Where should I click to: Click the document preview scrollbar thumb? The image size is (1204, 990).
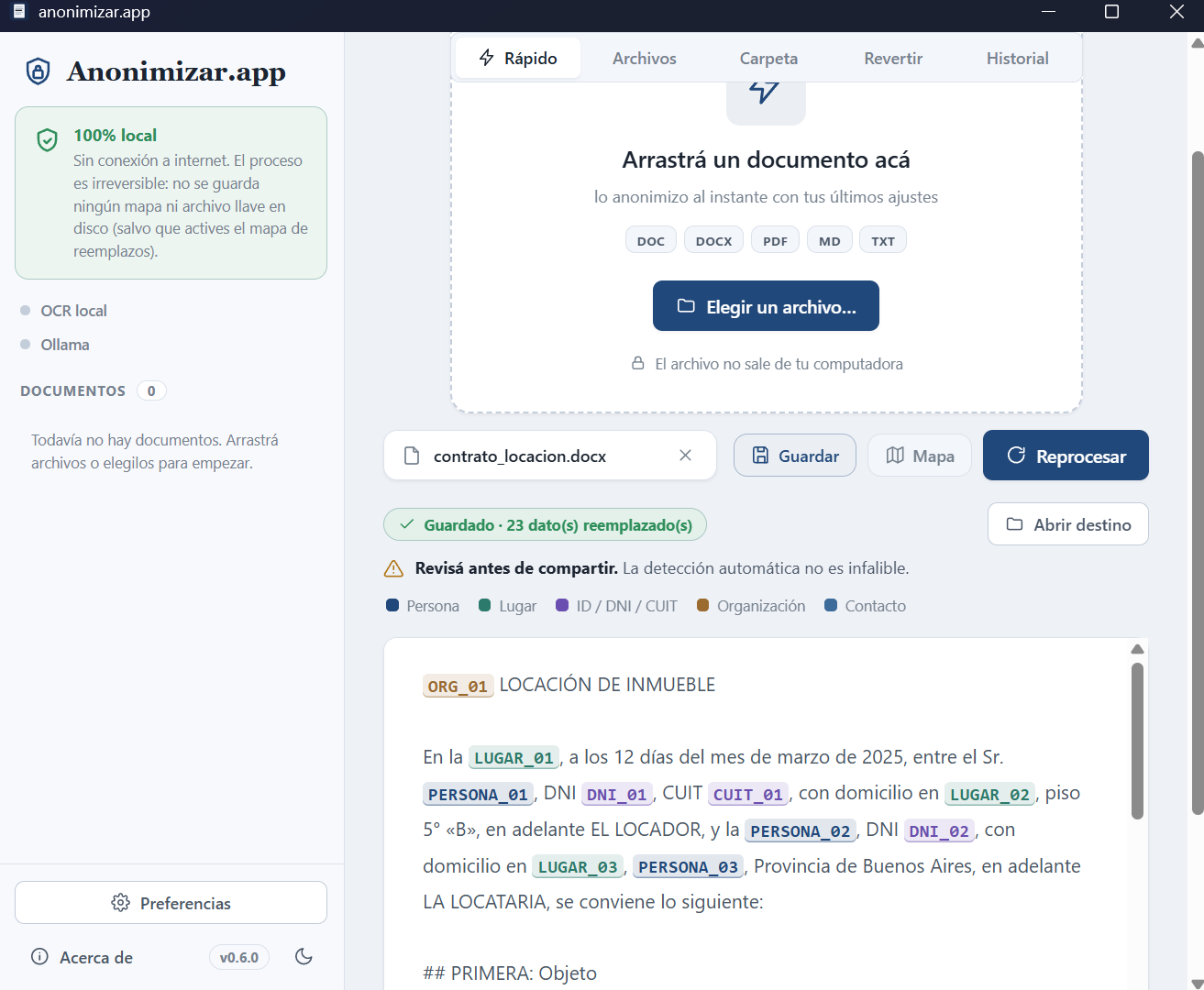(1137, 741)
